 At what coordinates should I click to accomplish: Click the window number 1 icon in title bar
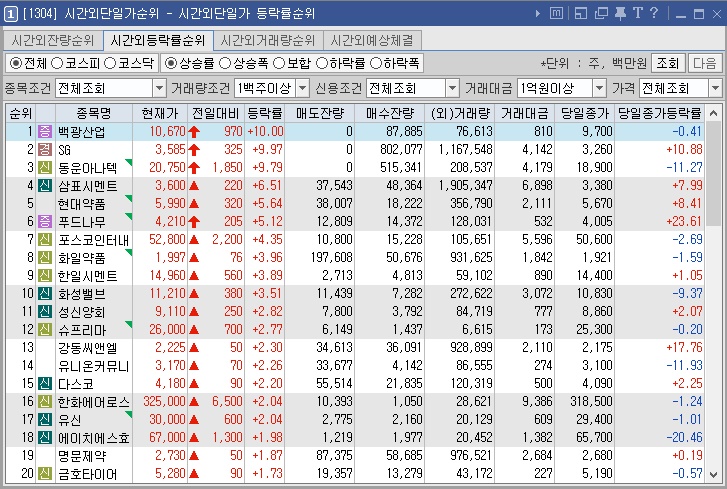pos(11,13)
